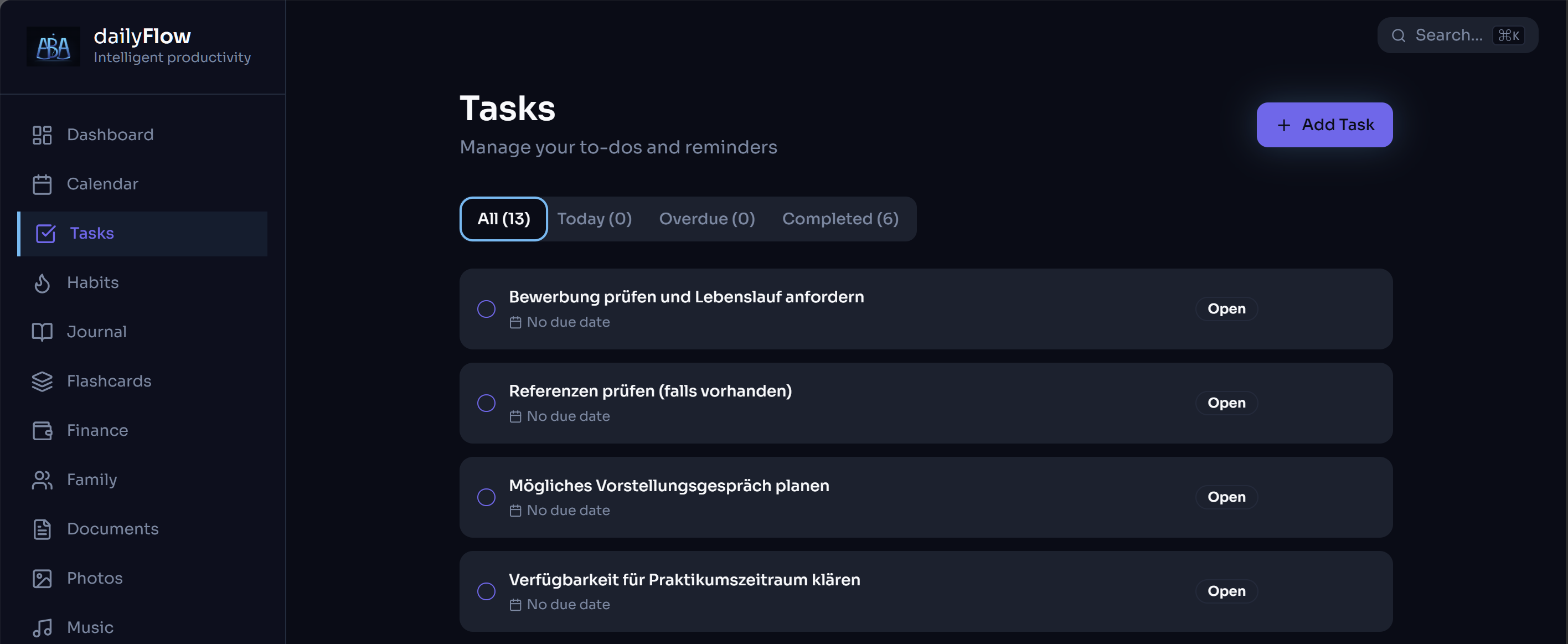This screenshot has width=1568, height=644.
Task: Go to Photos section
Action: pyautogui.click(x=142, y=579)
